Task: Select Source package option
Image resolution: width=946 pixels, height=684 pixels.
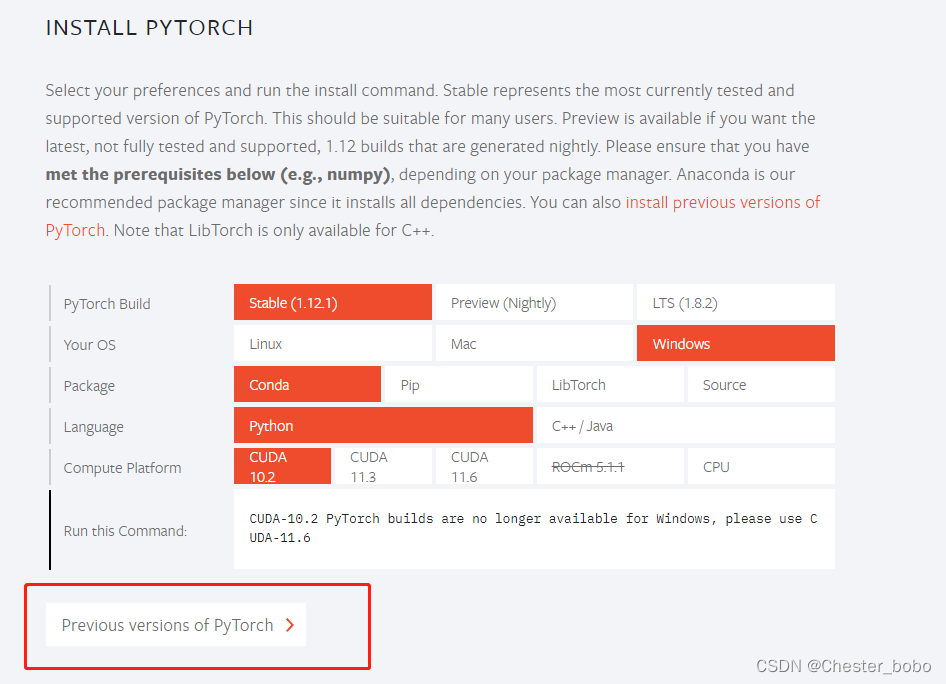Action: [760, 385]
